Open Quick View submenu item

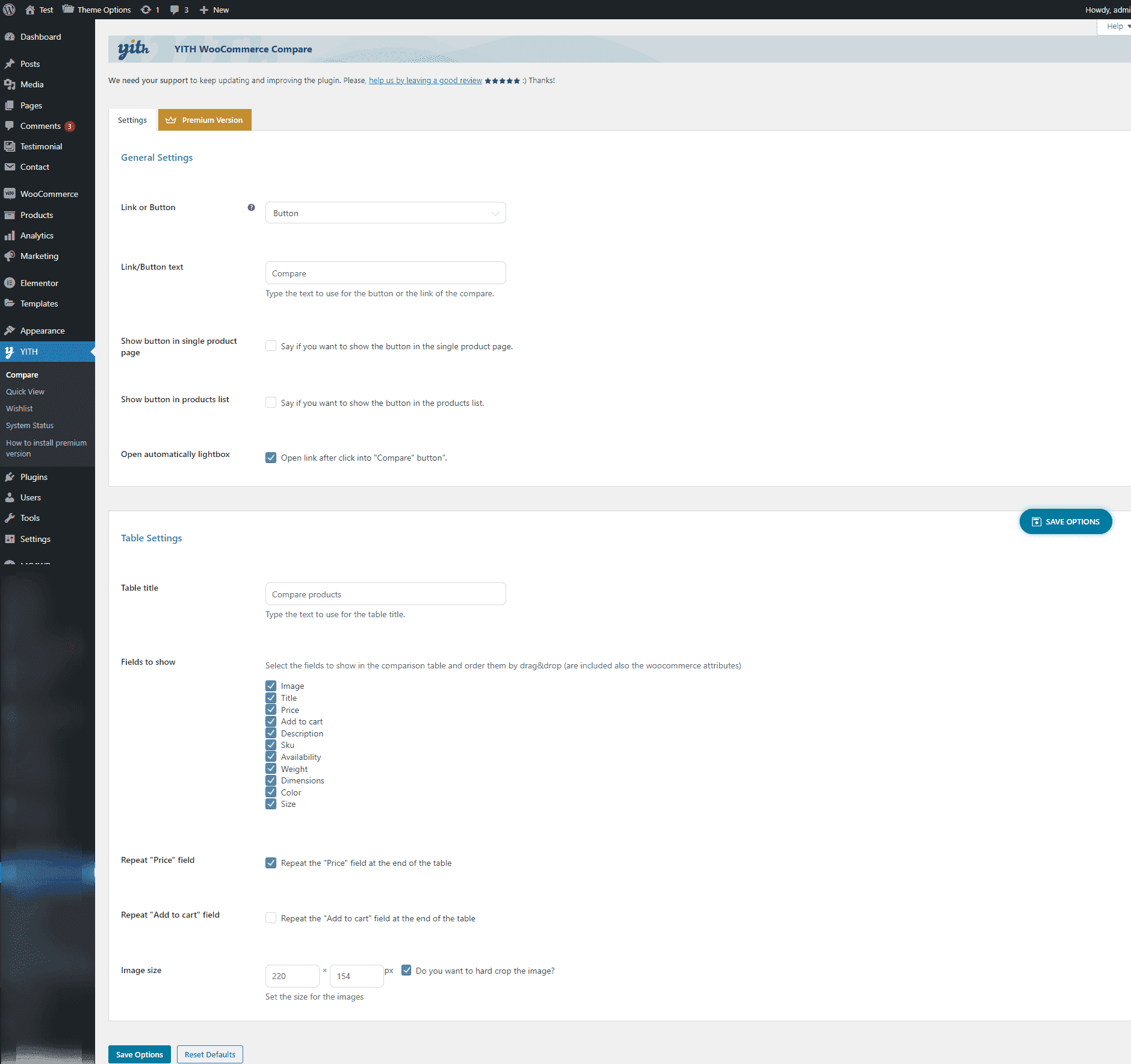(25, 391)
